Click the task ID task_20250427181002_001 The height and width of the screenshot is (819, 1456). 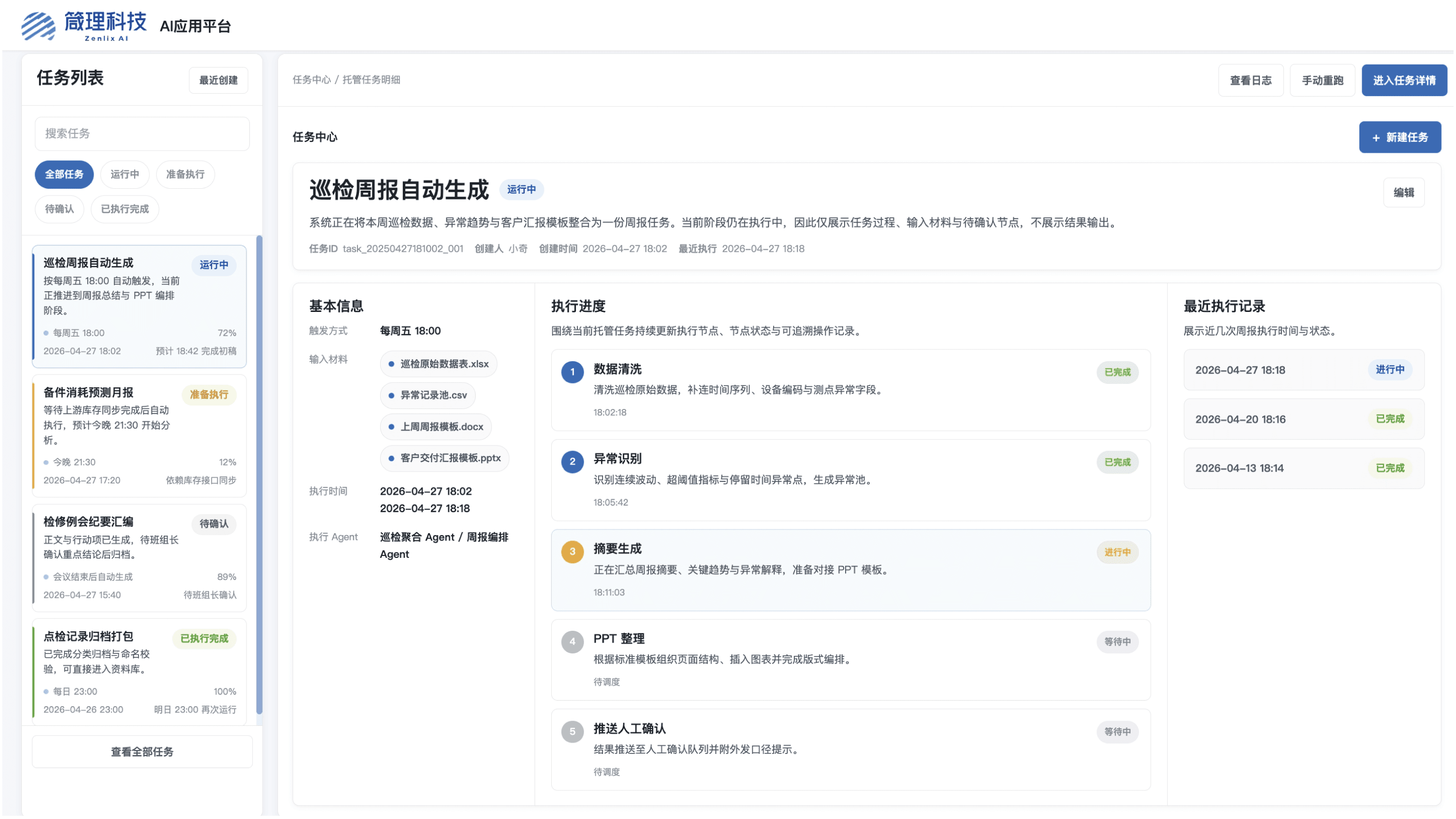coord(403,249)
